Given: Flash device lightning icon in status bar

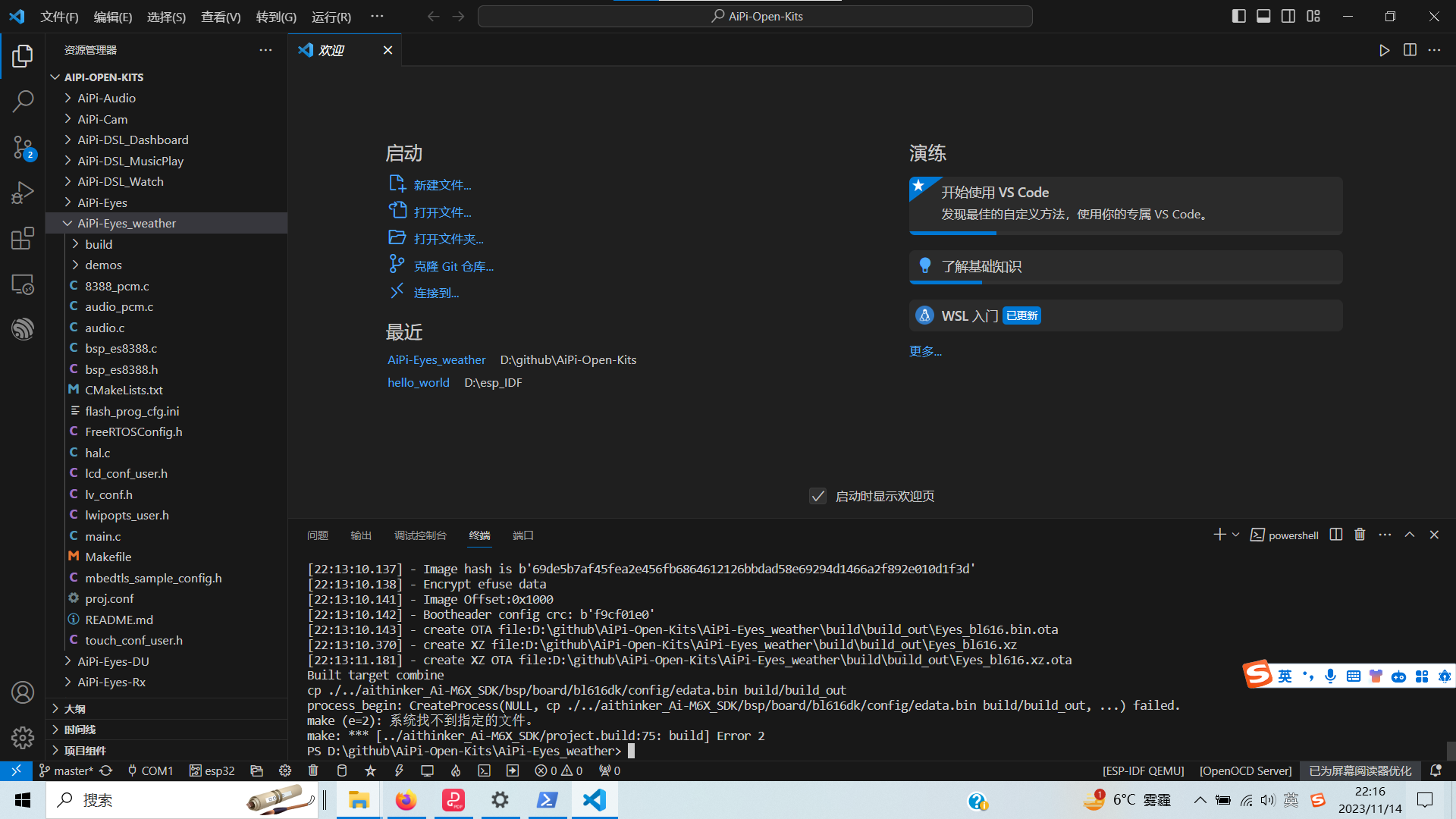Looking at the screenshot, I should (399, 770).
